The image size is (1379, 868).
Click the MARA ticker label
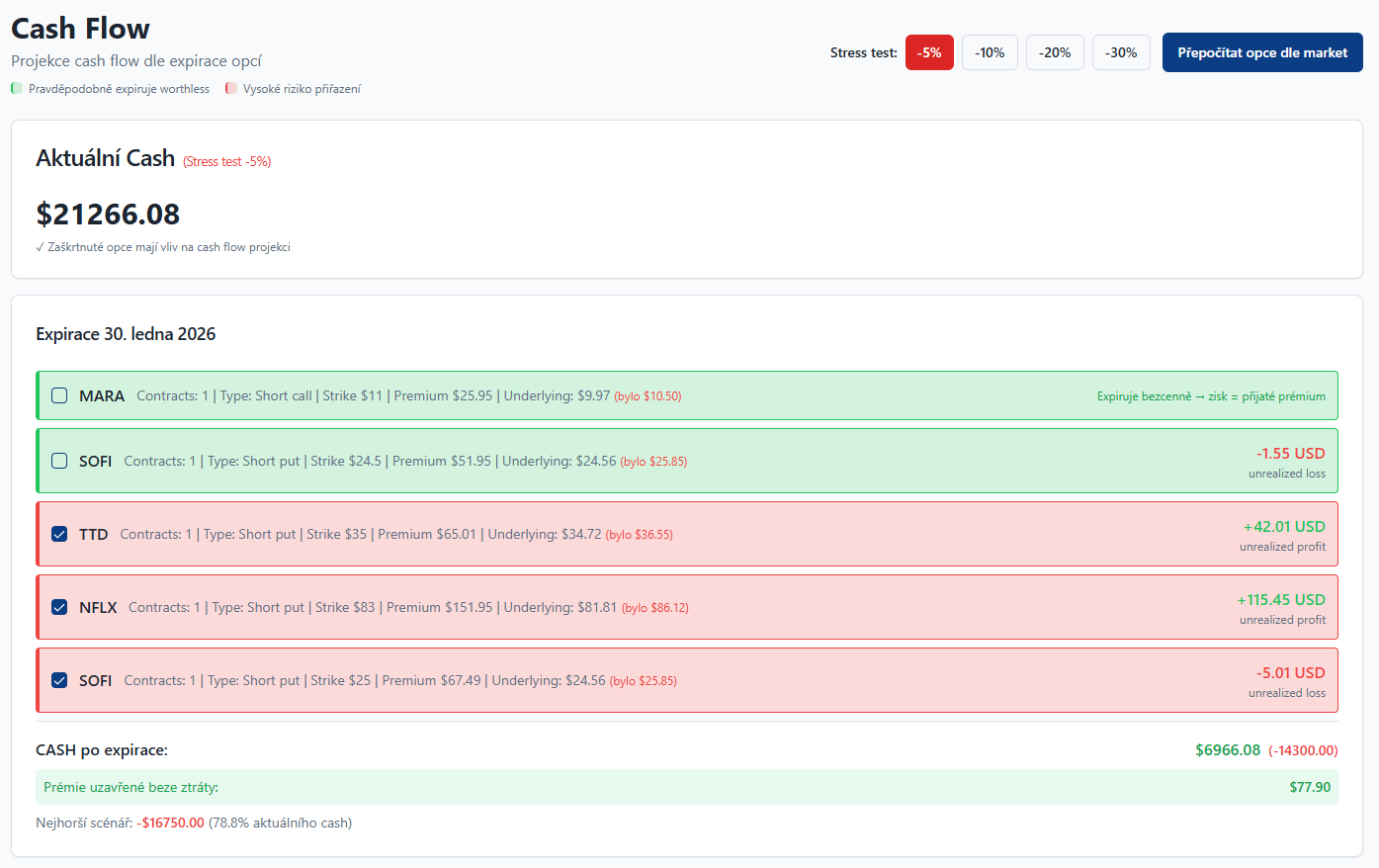point(102,395)
